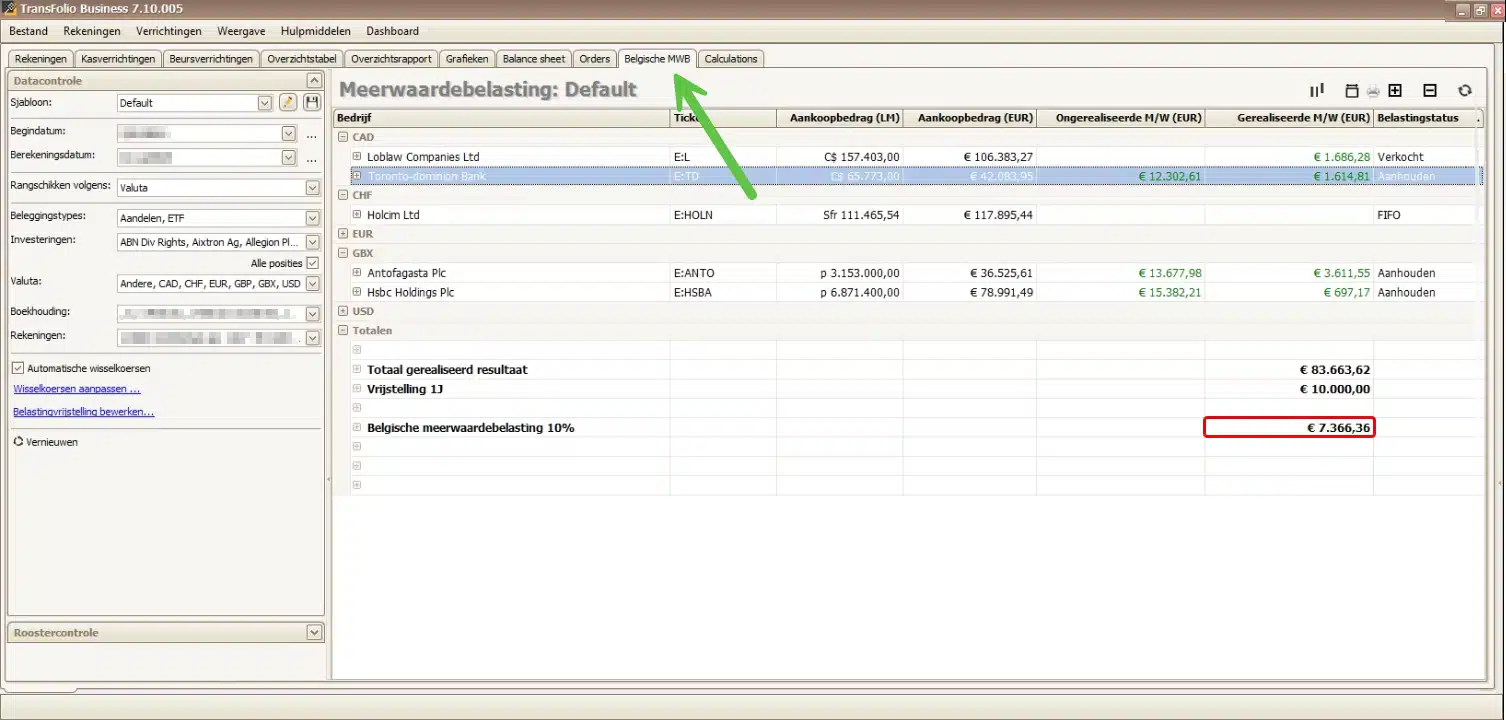Switch to the Overzichtsrapport tab
Screen dimensions: 1506x720
(x=391, y=59)
